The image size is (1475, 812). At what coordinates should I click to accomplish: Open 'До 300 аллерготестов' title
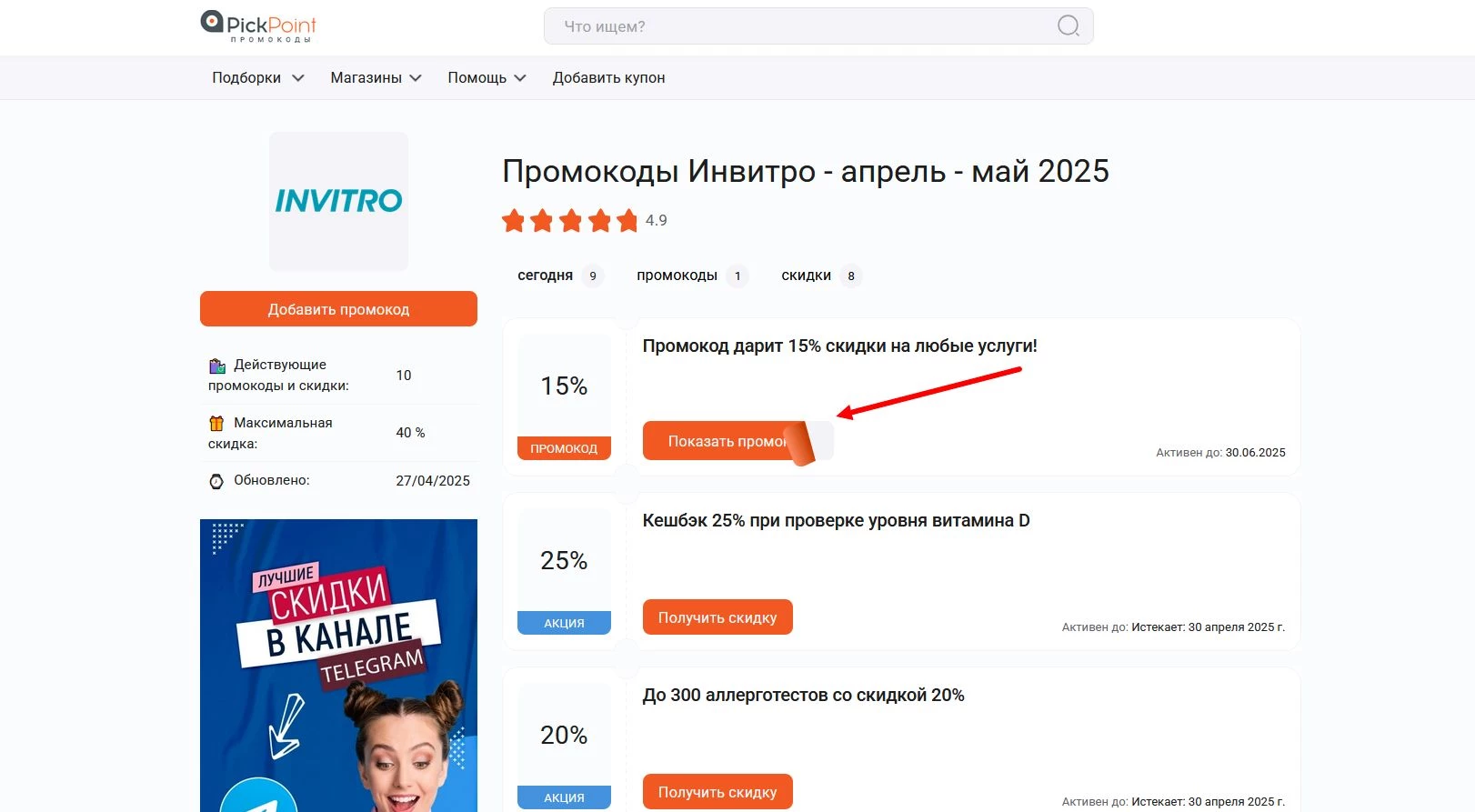pos(803,695)
